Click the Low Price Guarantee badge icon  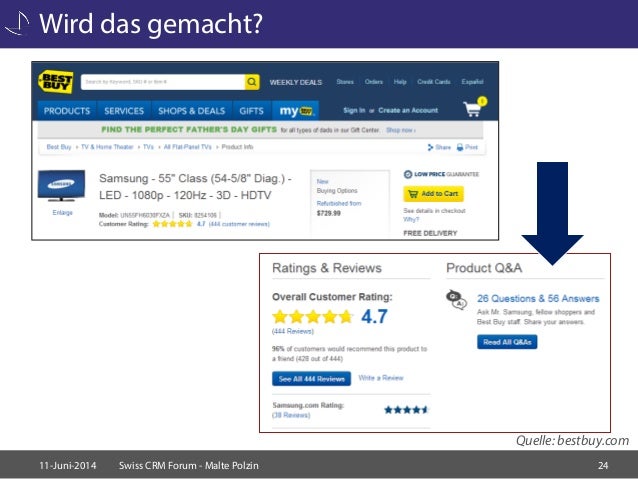pos(408,174)
